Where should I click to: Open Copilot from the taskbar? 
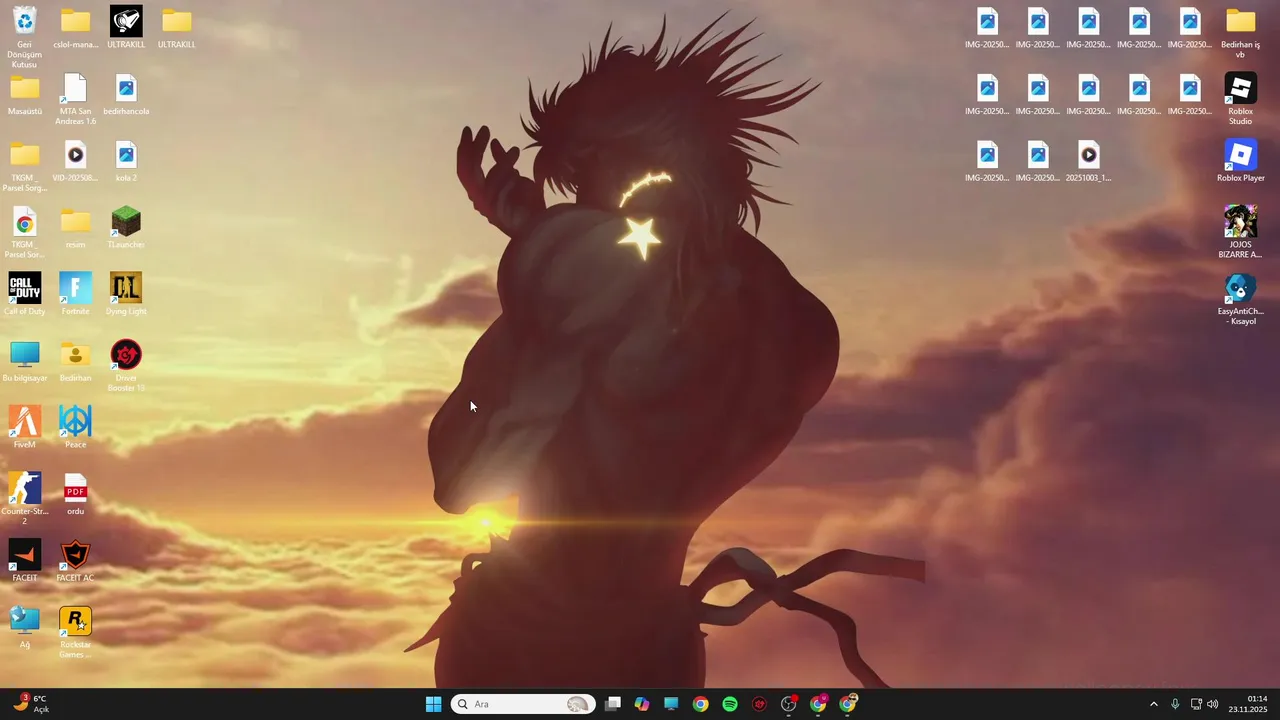[x=642, y=704]
